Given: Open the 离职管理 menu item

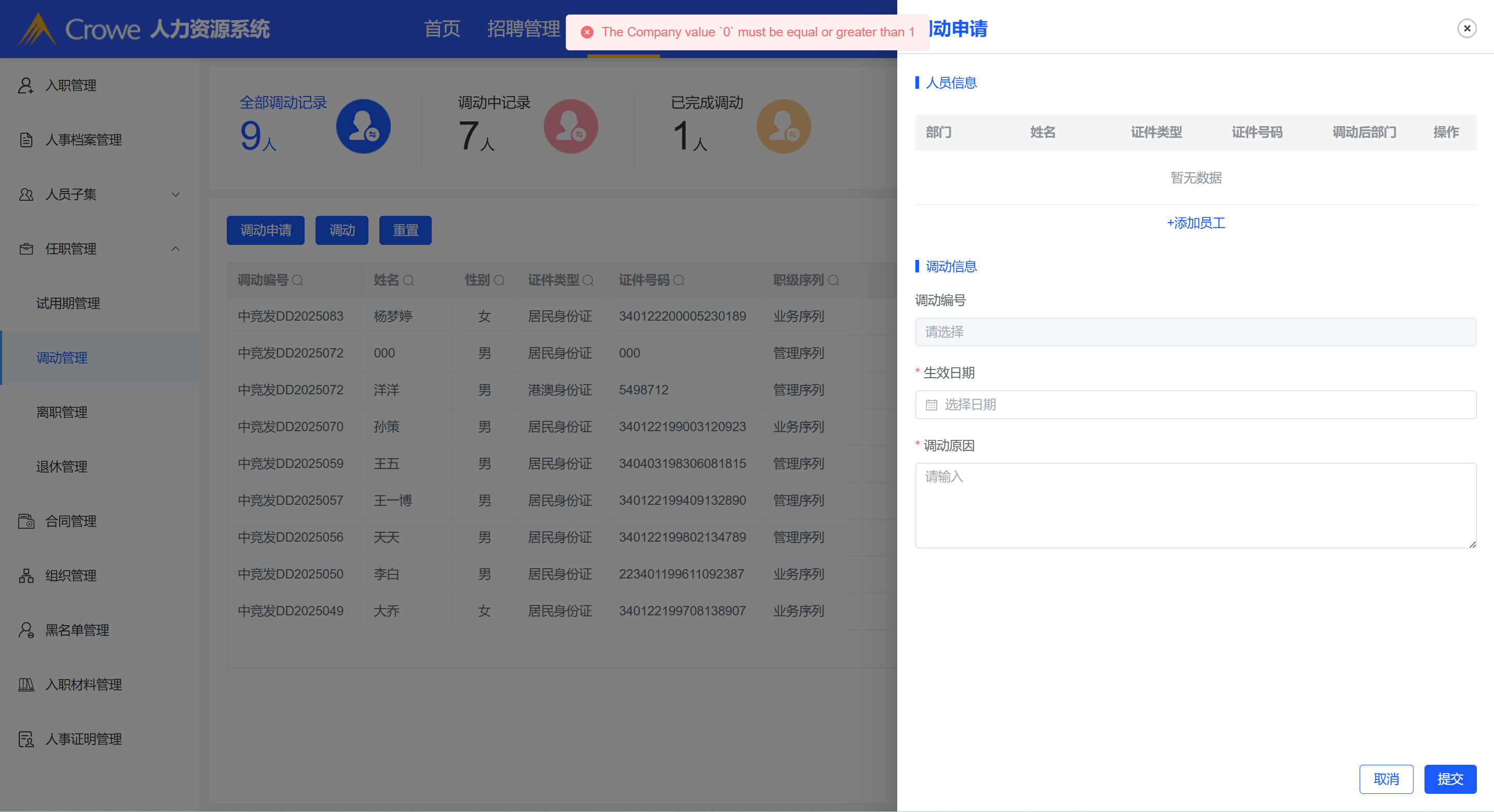Looking at the screenshot, I should (x=62, y=412).
